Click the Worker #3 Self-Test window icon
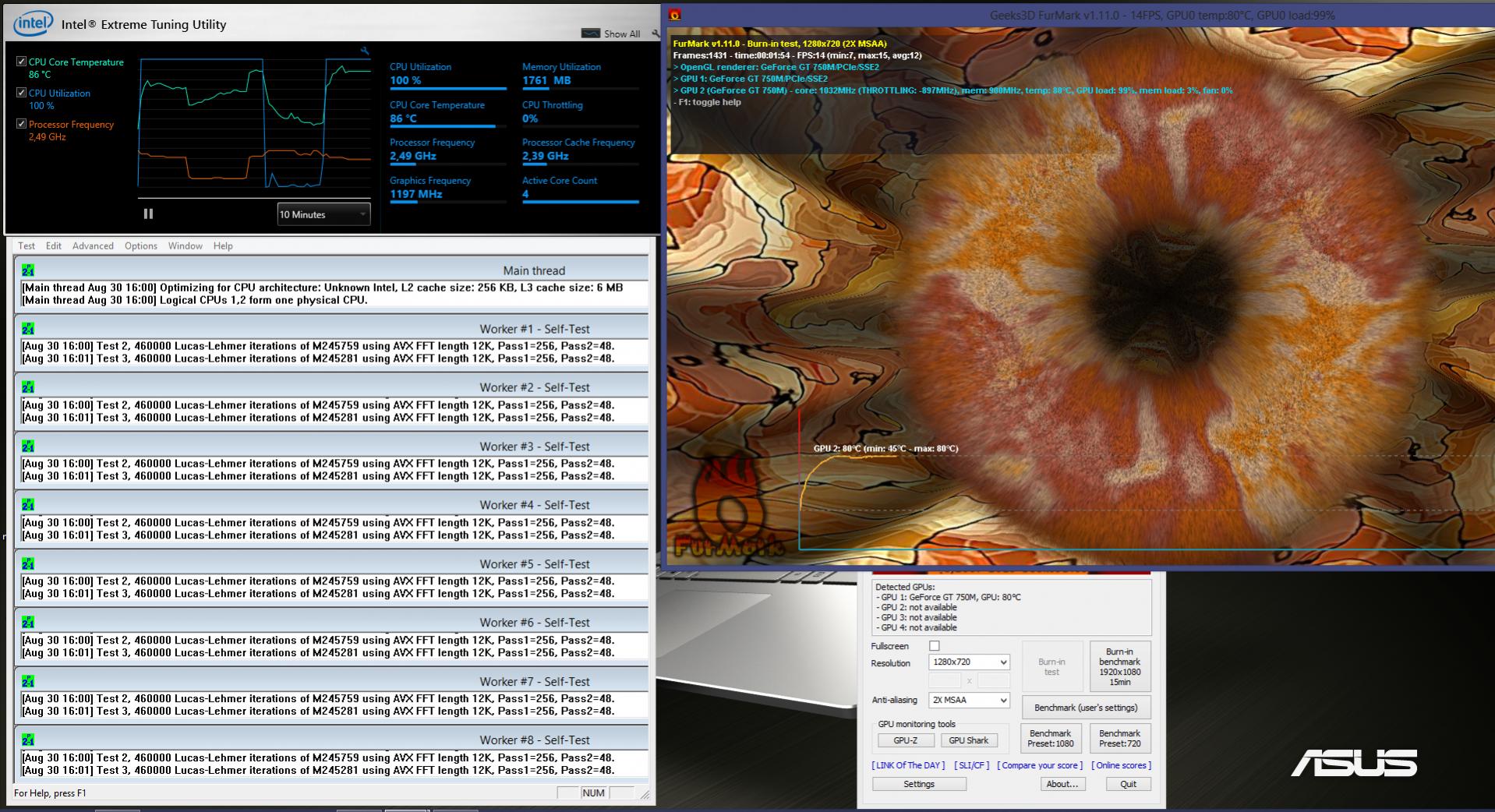1495x812 pixels. pos(28,447)
